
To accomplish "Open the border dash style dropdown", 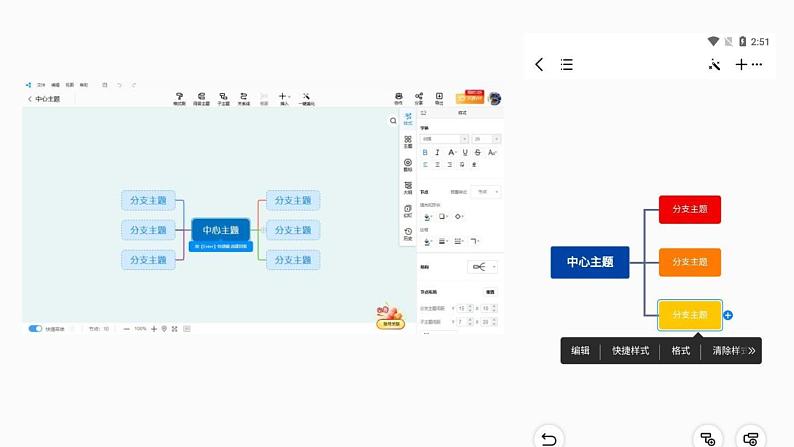I will (x=459, y=241).
